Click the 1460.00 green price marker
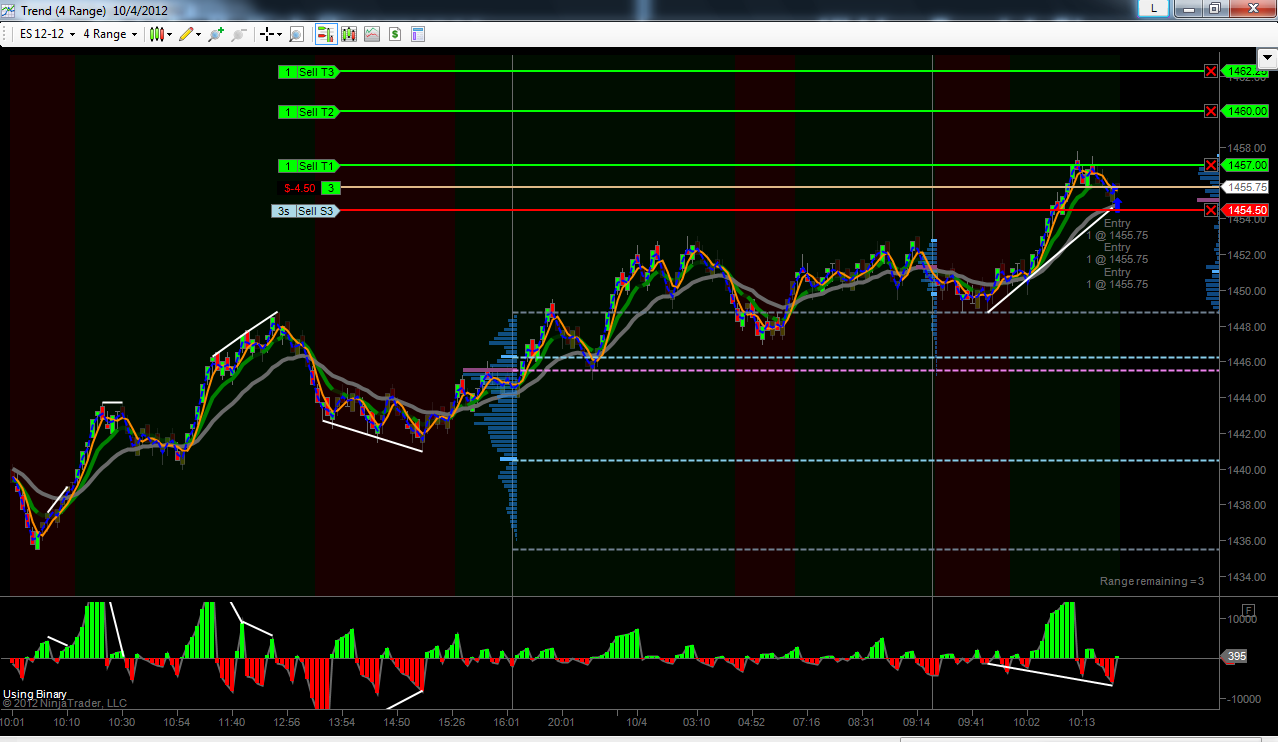Viewport: 1278px width, 742px height. click(x=1247, y=111)
